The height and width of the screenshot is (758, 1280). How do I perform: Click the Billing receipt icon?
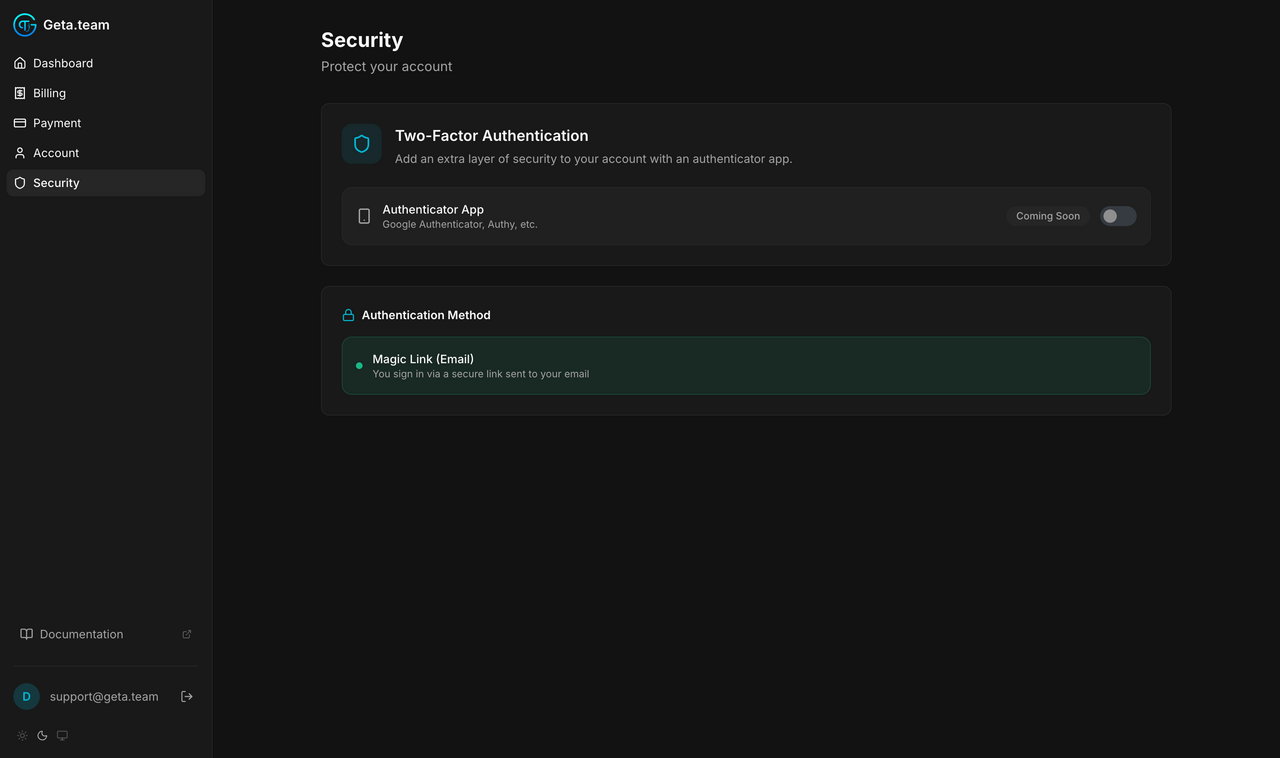coord(20,93)
